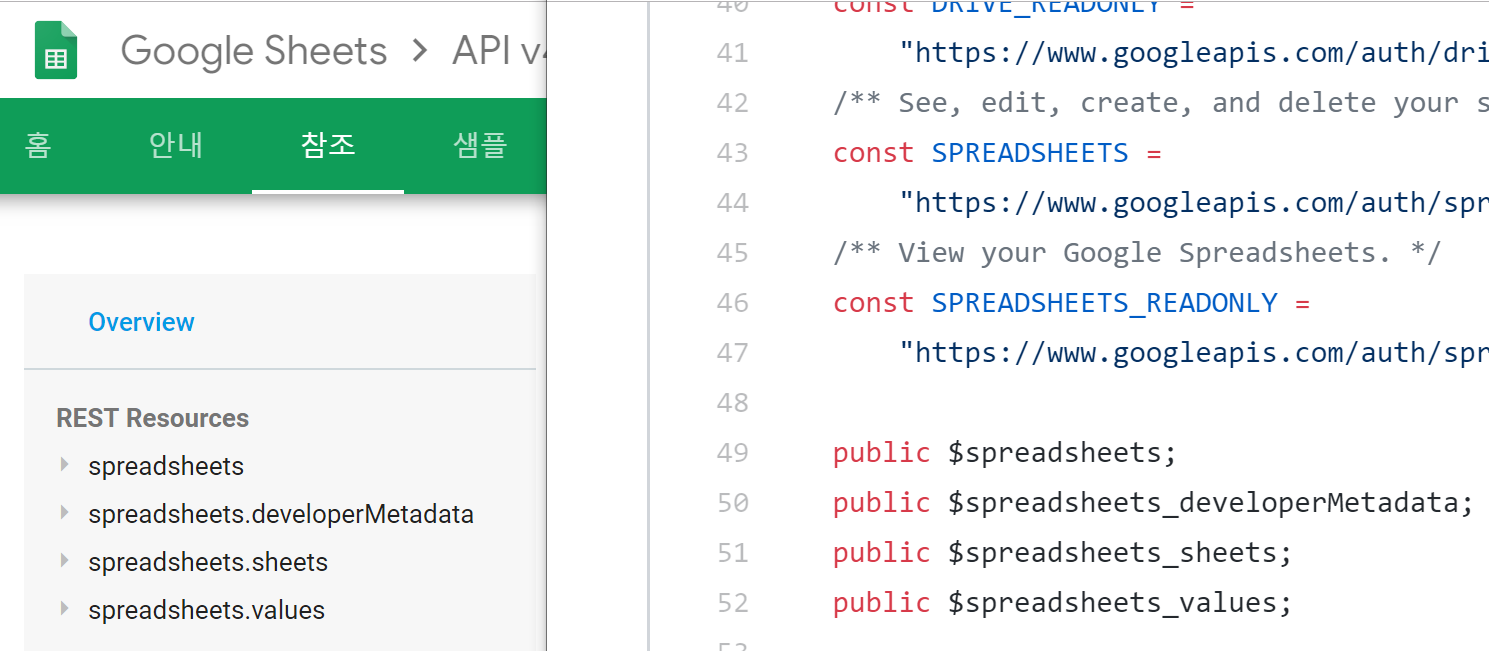The image size is (1489, 651).
Task: Click the $spreadsheets_developerMetadata variable
Action: pyautogui.click(x=1211, y=503)
